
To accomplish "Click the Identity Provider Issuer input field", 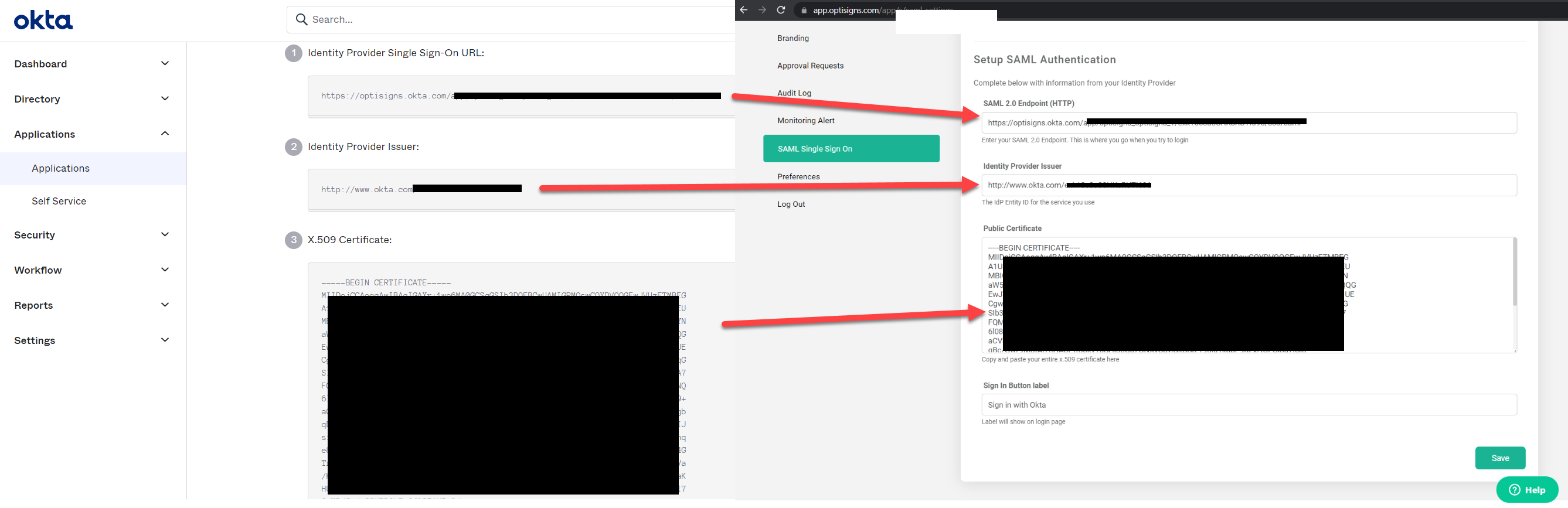I will [1249, 186].
